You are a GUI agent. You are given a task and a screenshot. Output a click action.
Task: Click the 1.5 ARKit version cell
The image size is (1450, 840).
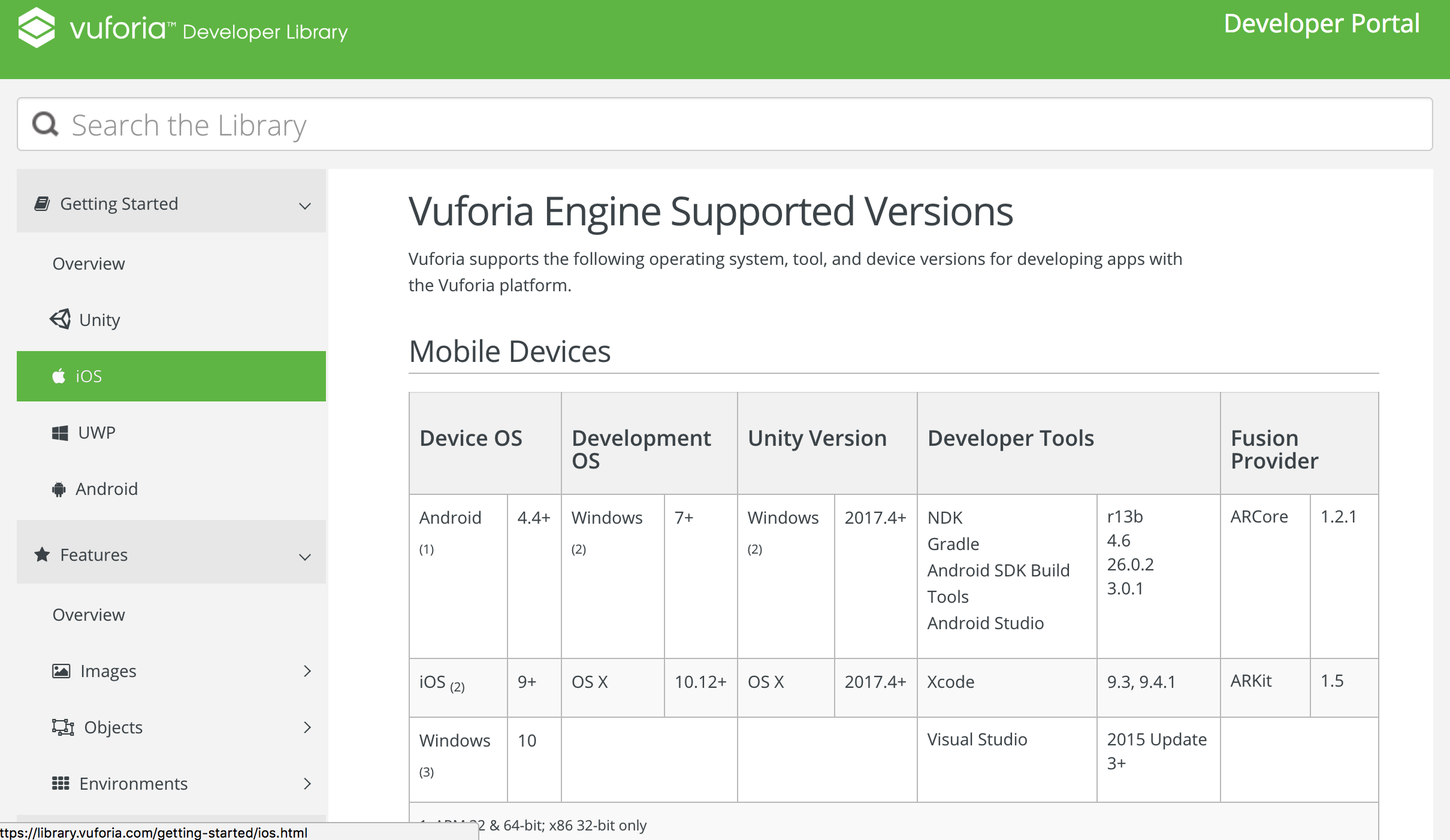click(x=1345, y=688)
